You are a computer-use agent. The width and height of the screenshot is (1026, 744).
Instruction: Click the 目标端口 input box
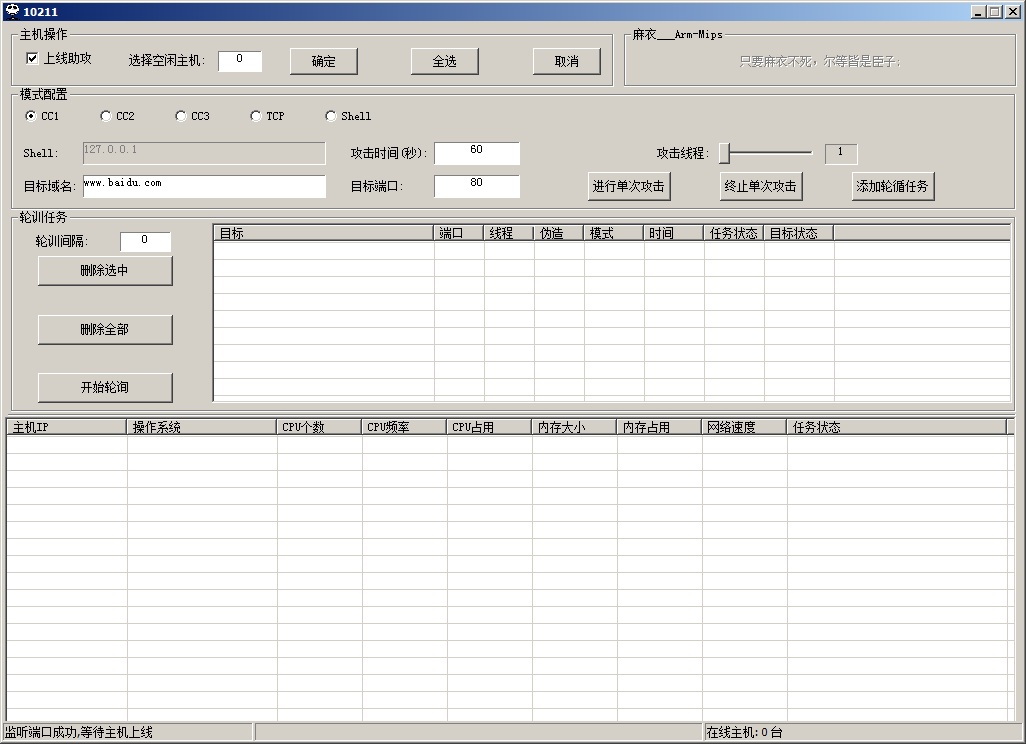coord(476,186)
